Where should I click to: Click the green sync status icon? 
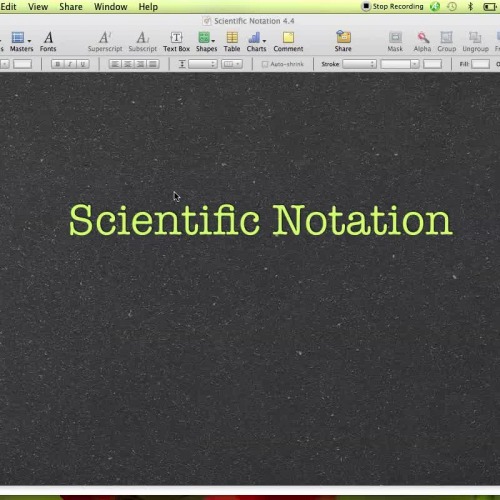click(x=435, y=6)
